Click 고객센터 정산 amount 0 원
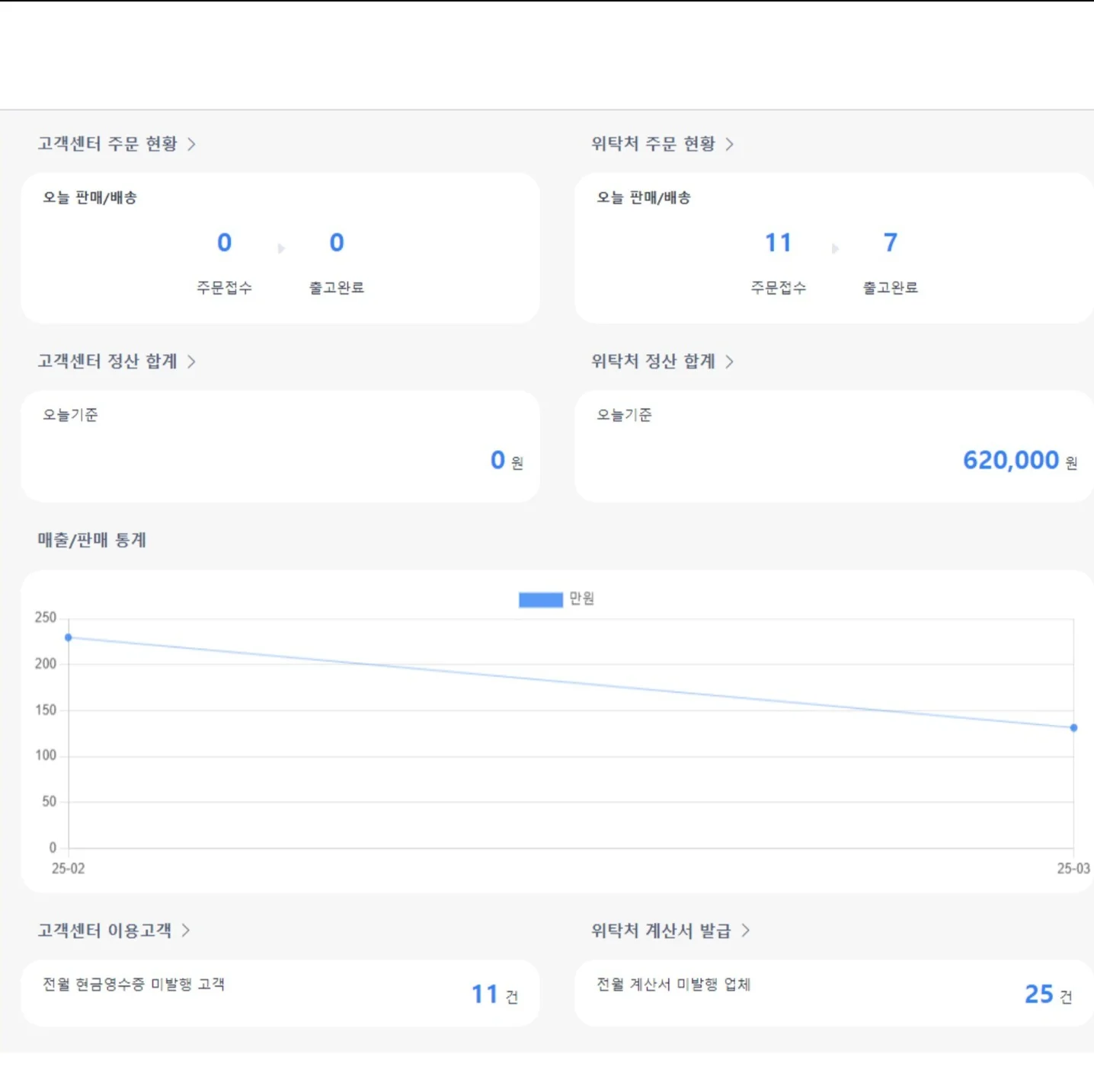Viewport: 1094px width, 1092px height. [507, 460]
